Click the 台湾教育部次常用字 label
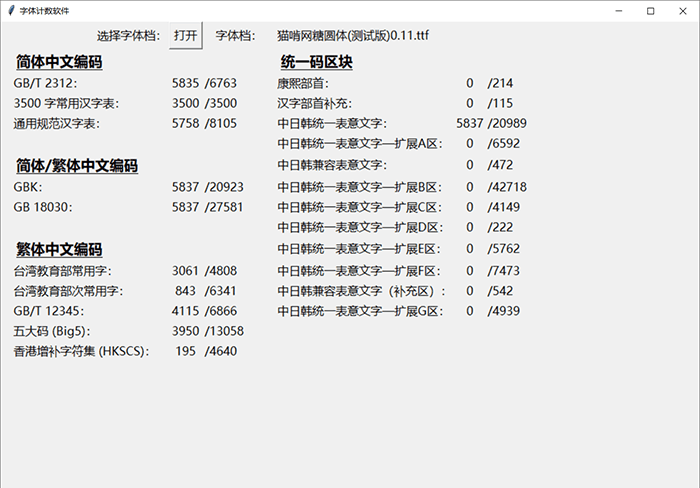This screenshot has height=488, width=700. click(x=68, y=291)
